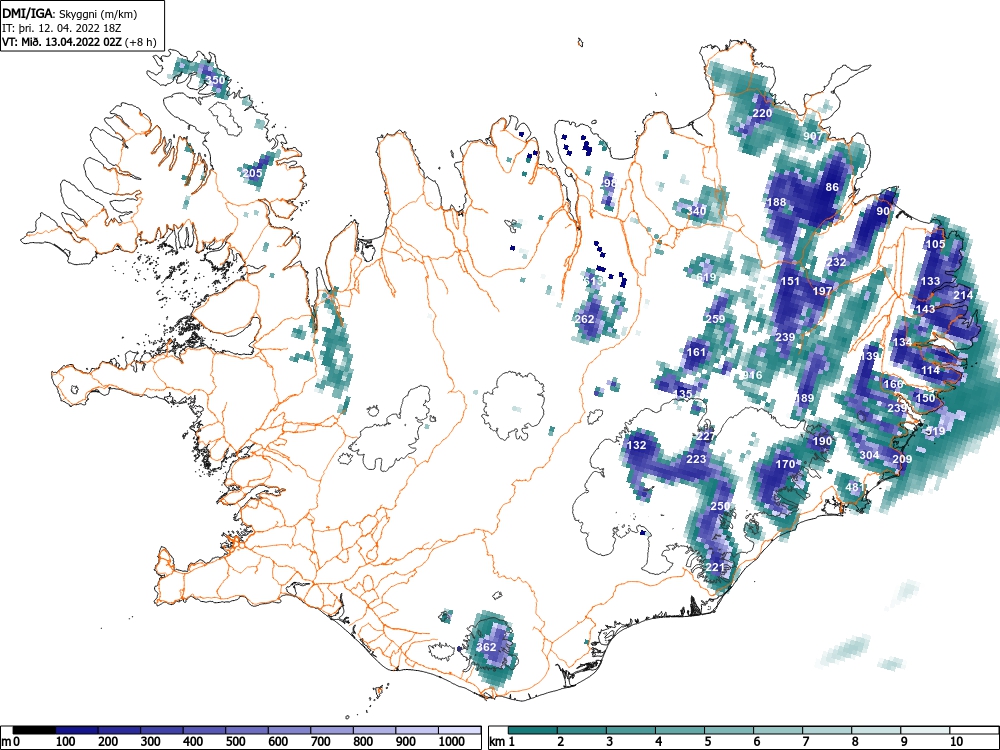
Task: Click the visibility value '619'
Action: tap(706, 277)
